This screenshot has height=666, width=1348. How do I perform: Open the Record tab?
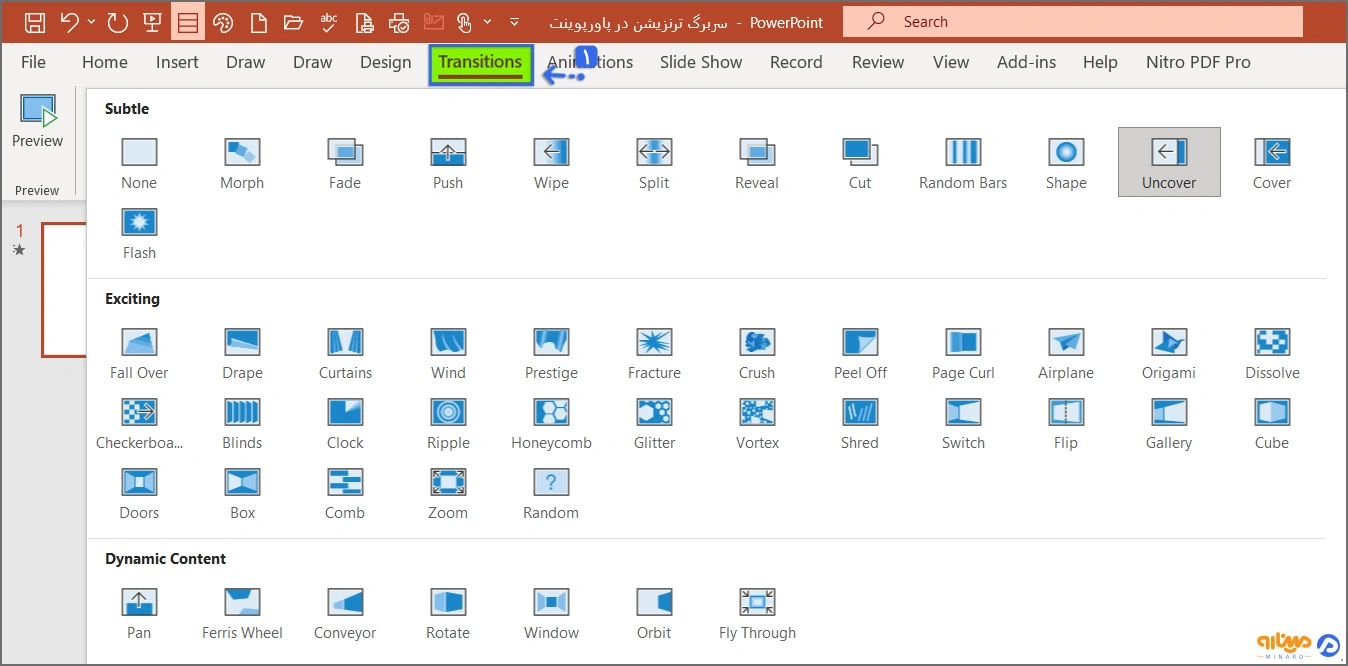(796, 62)
